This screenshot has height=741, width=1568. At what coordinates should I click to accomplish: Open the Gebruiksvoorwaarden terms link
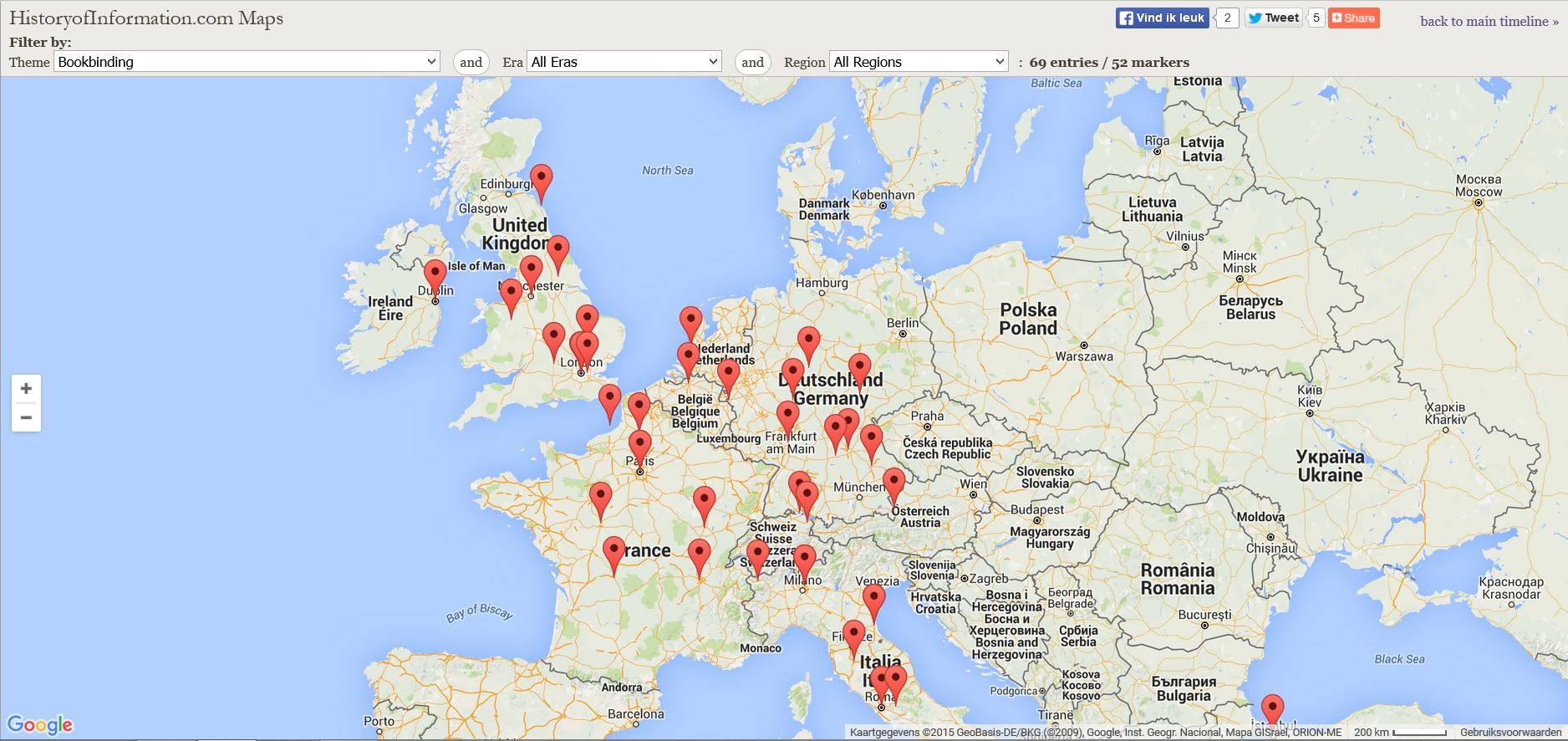(1511, 733)
